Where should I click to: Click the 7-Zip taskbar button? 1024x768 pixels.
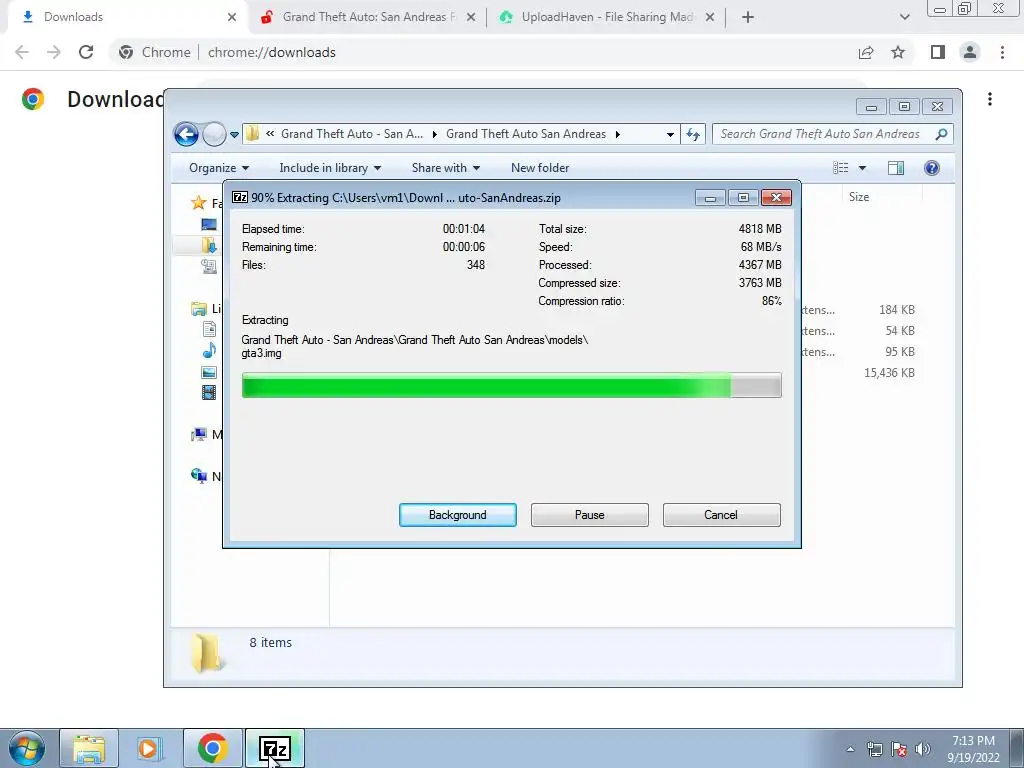(x=274, y=748)
